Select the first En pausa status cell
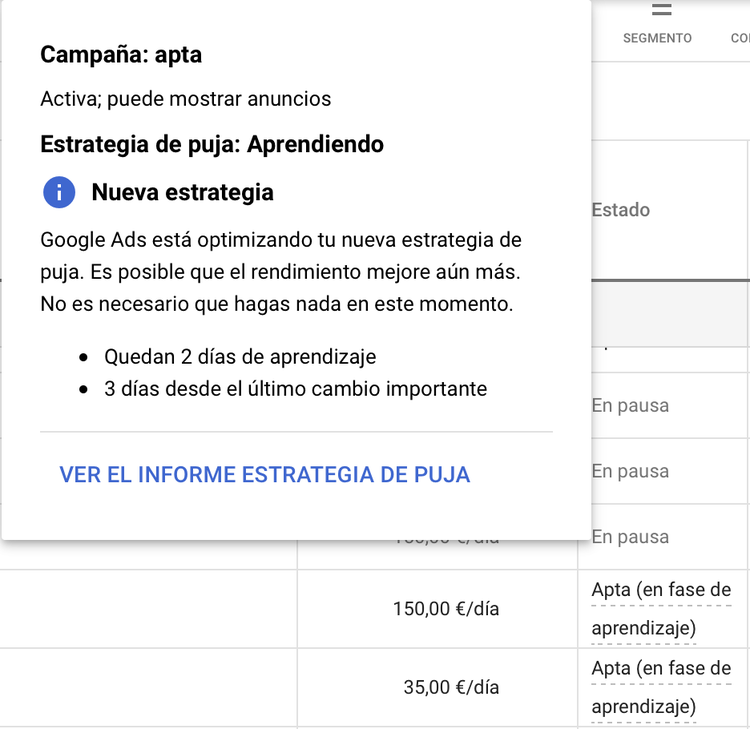This screenshot has width=750, height=729. pyautogui.click(x=630, y=405)
